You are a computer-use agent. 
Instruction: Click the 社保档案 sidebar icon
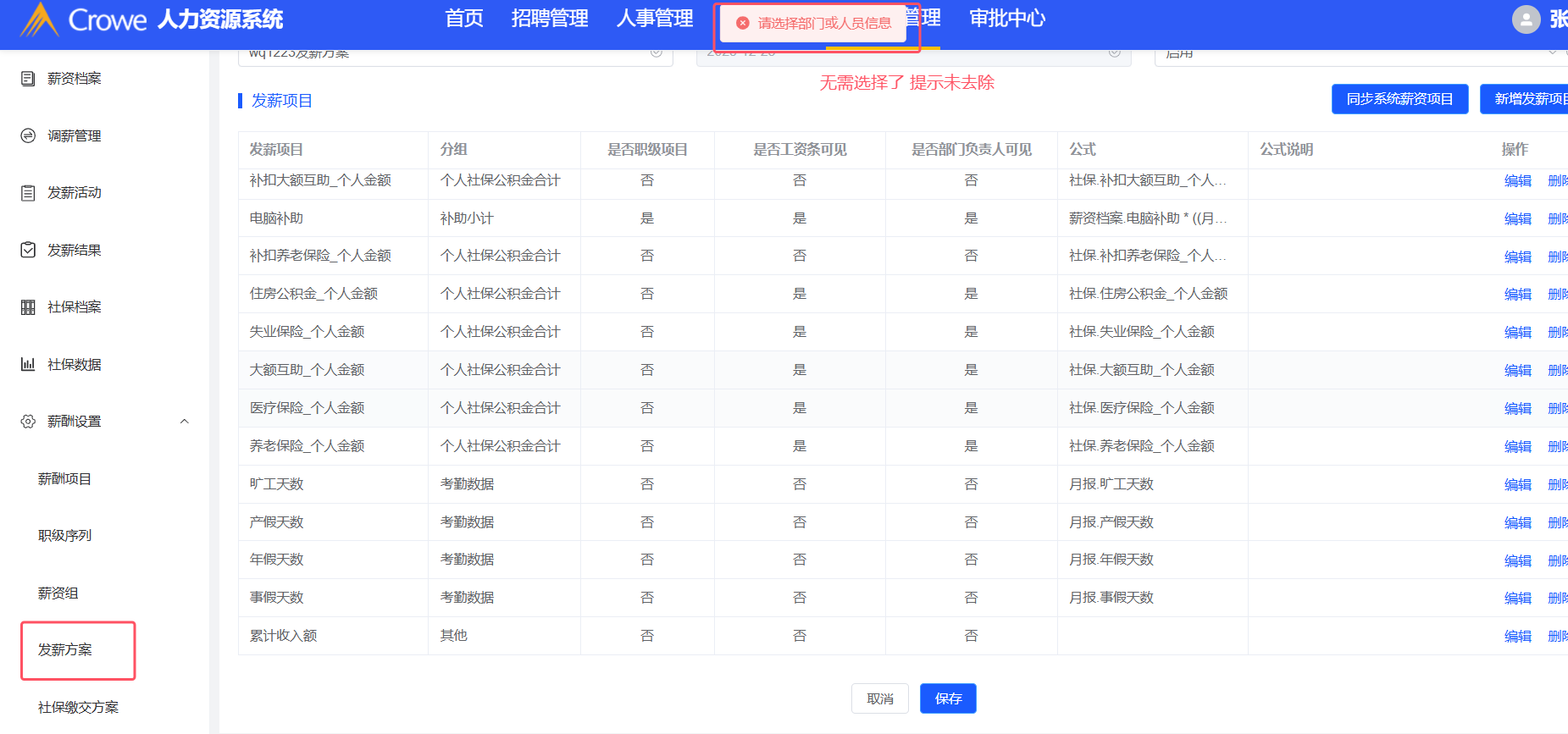[28, 307]
